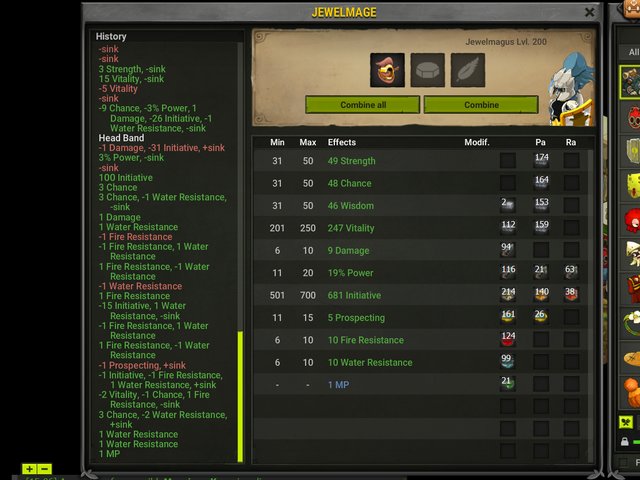Click the History panel scrollbar thumb
The image size is (640, 480).
coord(240,396)
